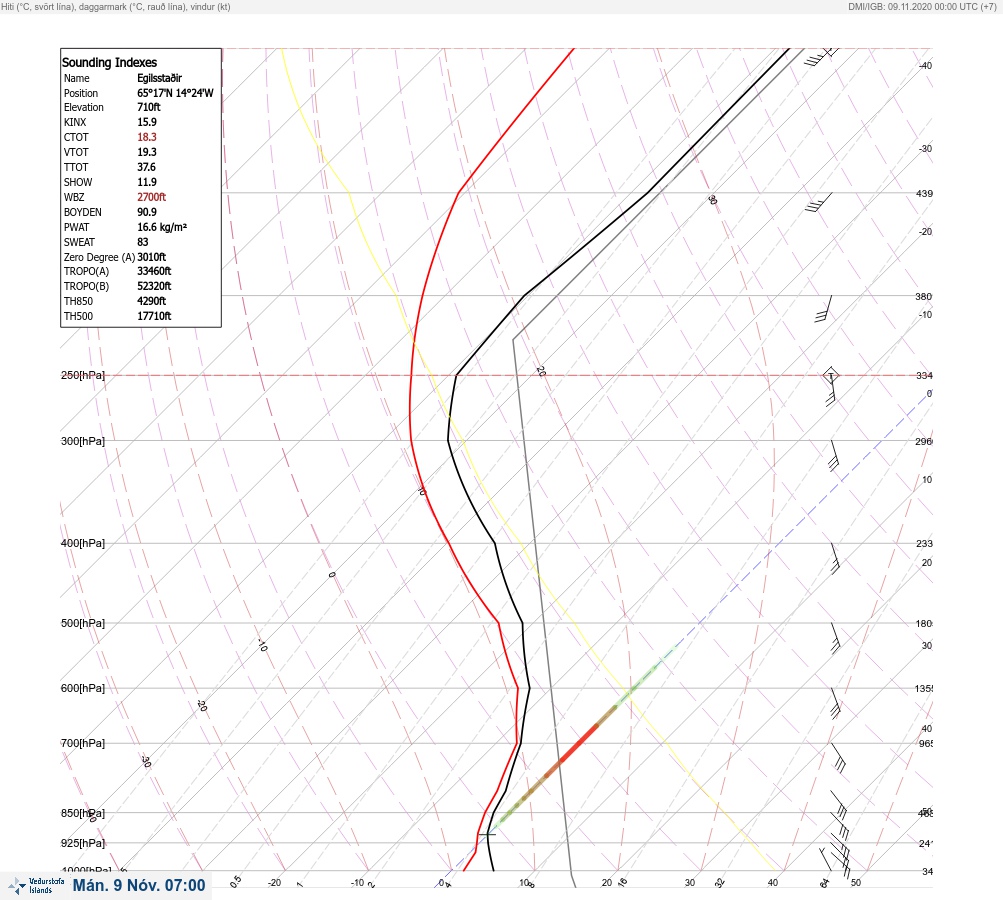Click the SHOW value 11.9

pyautogui.click(x=146, y=182)
